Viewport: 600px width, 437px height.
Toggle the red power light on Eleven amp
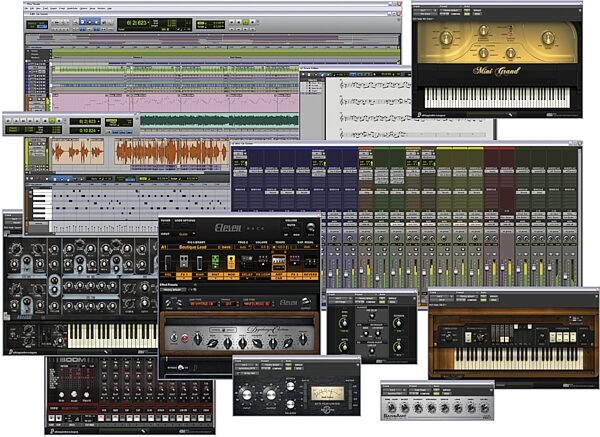click(x=185, y=338)
